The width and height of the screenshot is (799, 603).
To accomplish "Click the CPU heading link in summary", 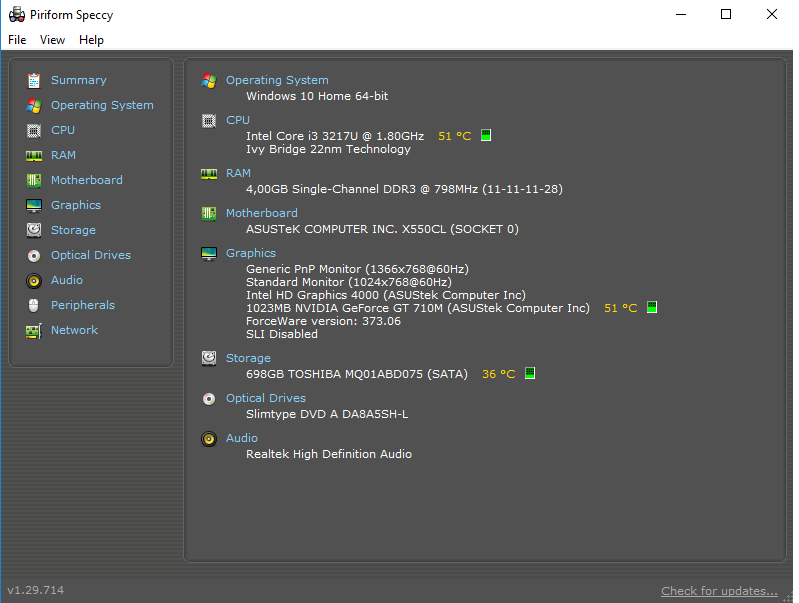I will click(x=238, y=120).
